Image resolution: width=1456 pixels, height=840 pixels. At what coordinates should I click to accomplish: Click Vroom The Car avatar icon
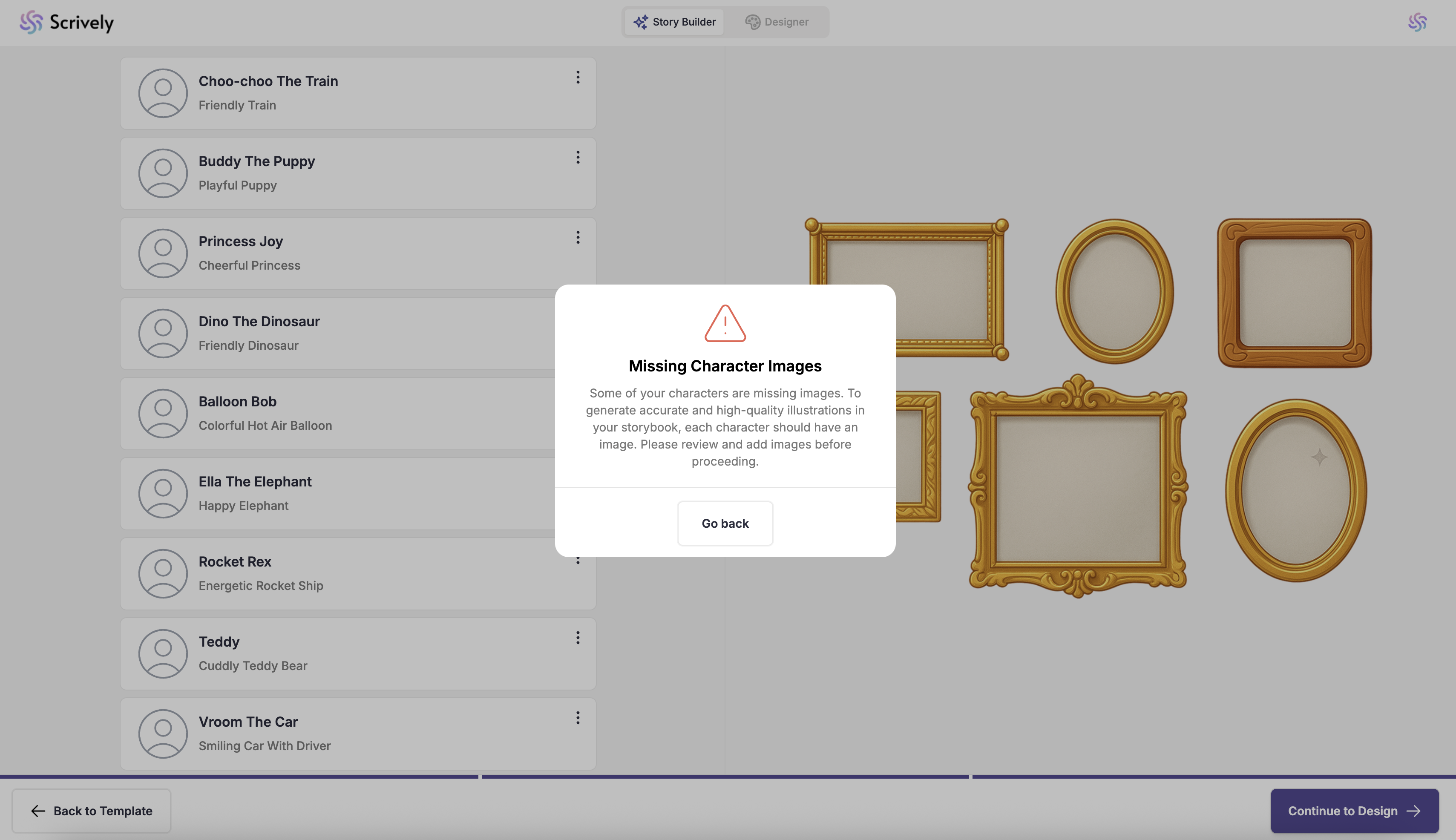tap(163, 734)
